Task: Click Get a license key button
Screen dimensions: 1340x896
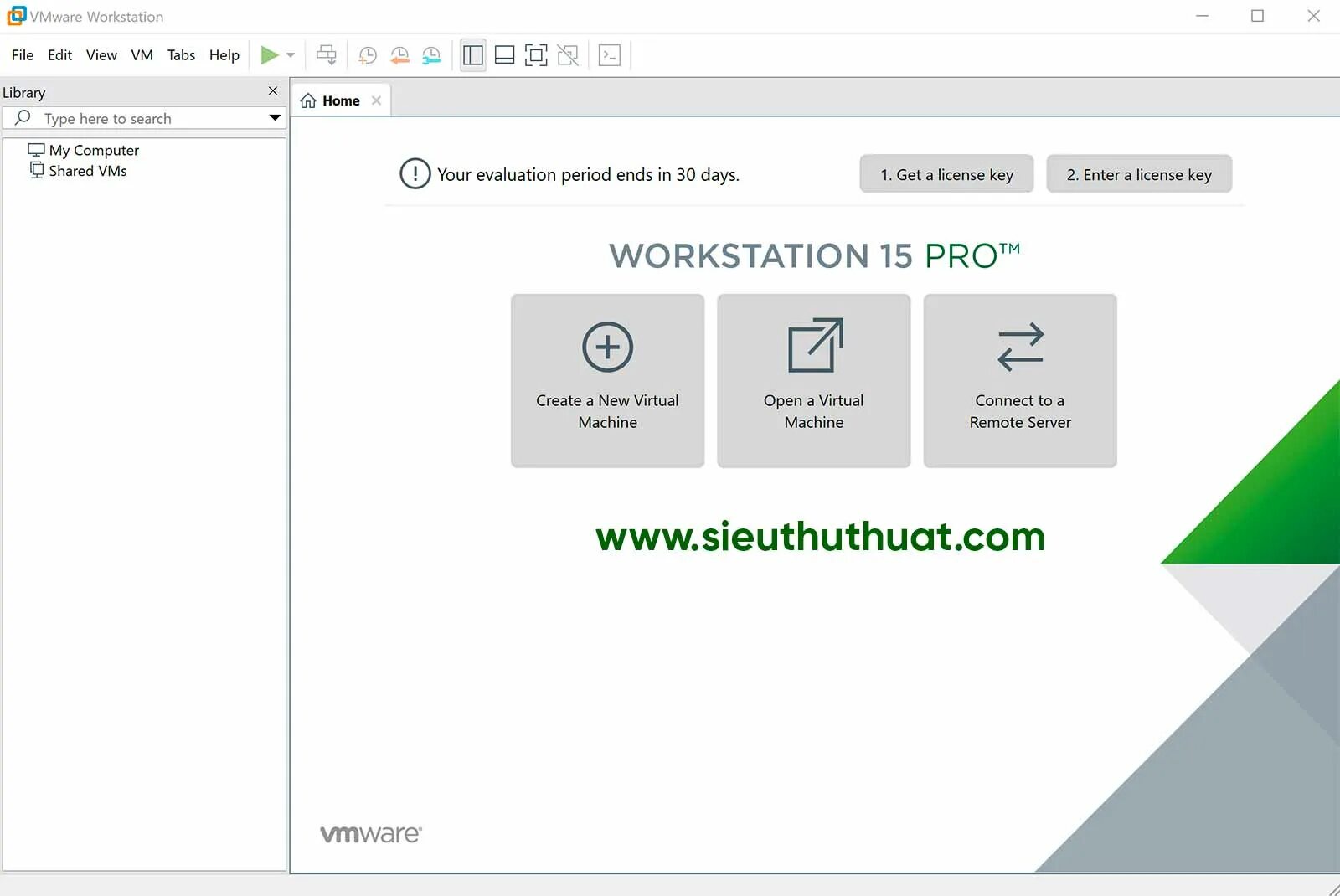Action: (x=946, y=174)
